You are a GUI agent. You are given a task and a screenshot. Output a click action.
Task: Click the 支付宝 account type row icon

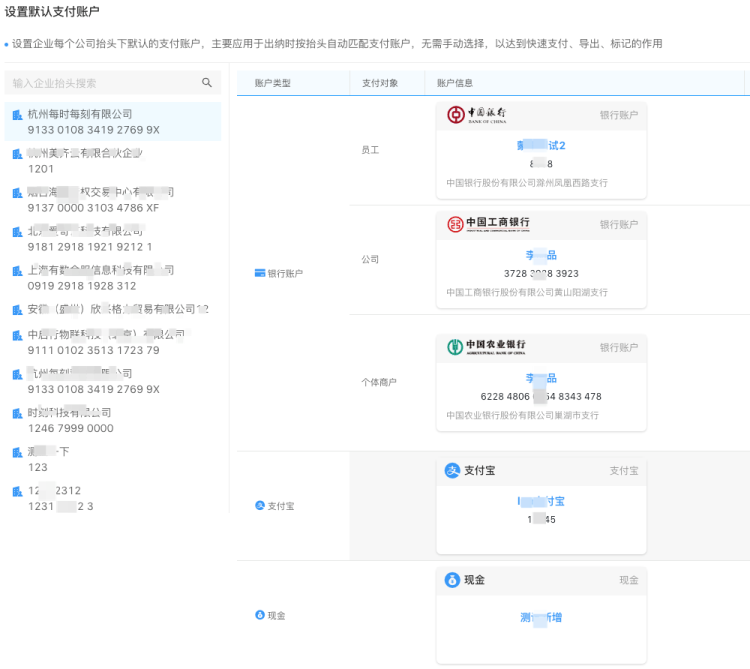coord(260,506)
